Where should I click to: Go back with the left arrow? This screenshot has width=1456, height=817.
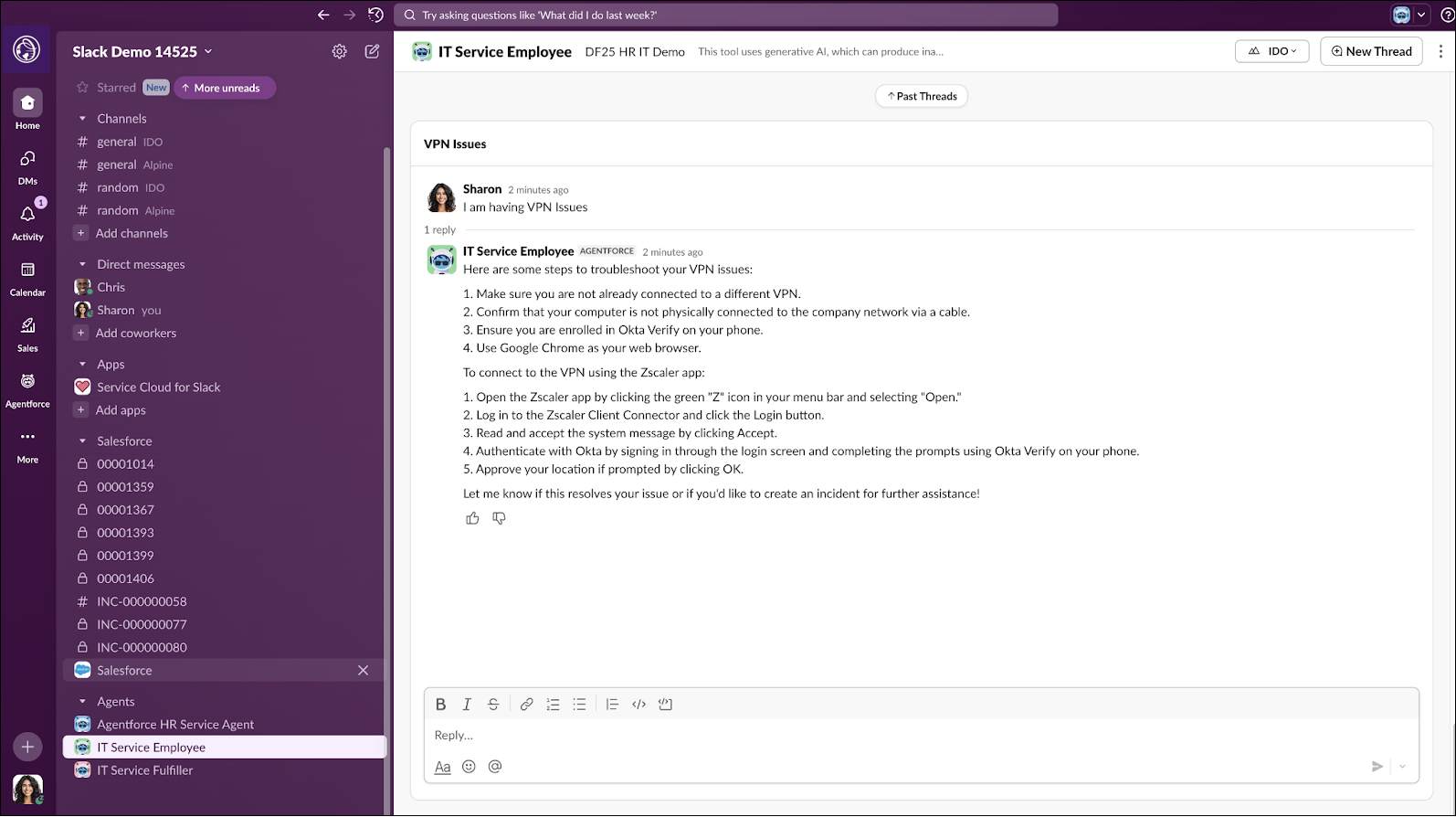323,15
